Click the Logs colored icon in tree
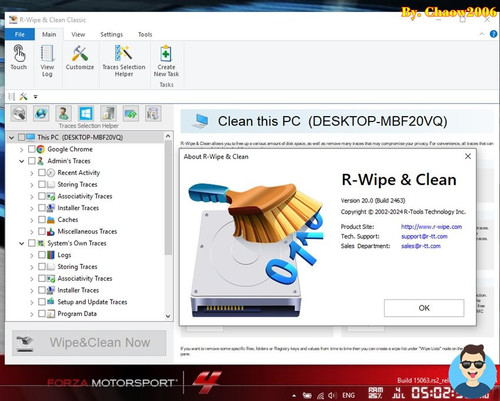This screenshot has height=401, width=500. pos(51,255)
